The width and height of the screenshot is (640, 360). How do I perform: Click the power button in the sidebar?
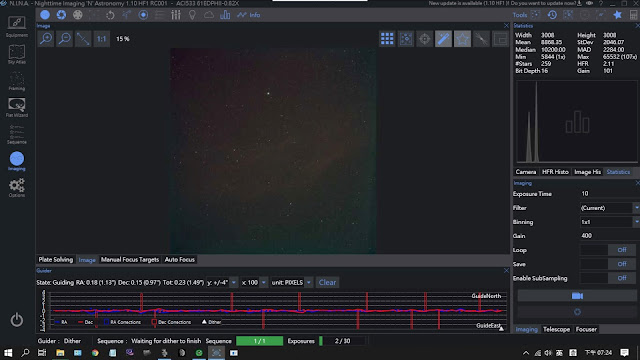coord(17,320)
